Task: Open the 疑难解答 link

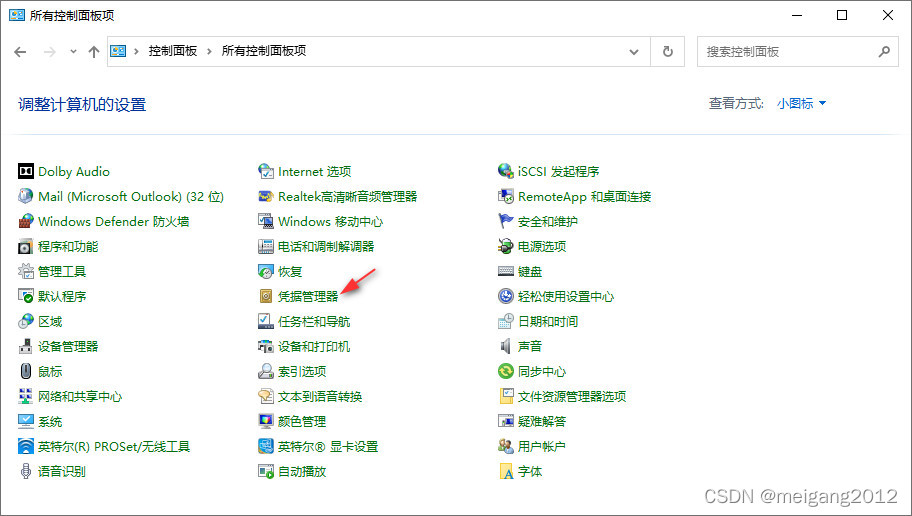Action: pos(542,422)
